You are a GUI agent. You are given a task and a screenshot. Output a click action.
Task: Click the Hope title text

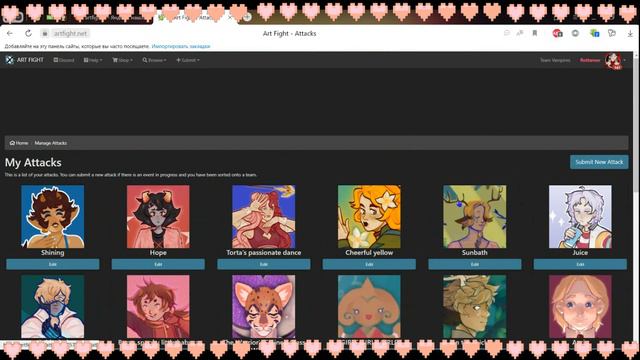158,253
